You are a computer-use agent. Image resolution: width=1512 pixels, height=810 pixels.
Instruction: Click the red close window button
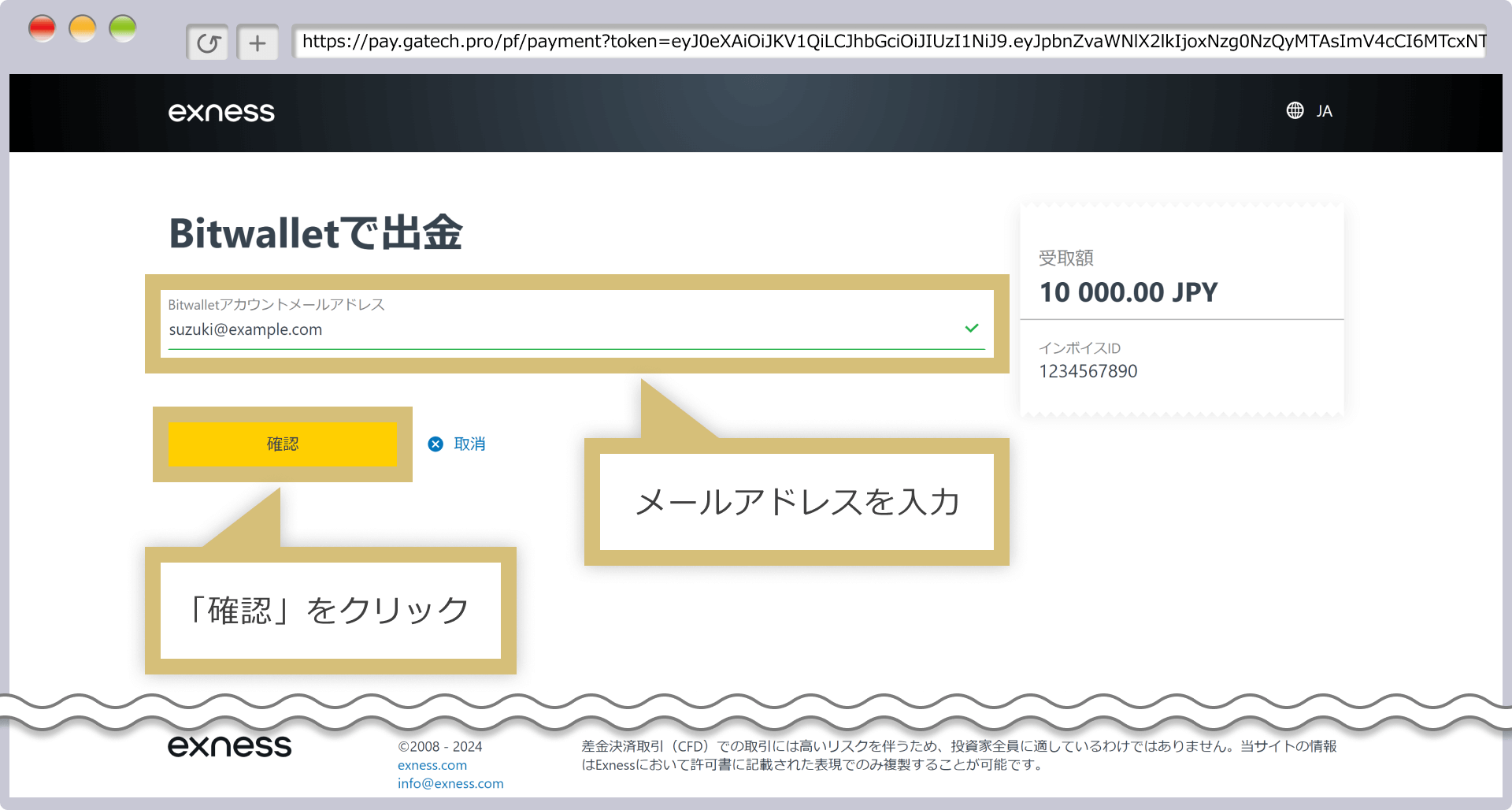tap(42, 29)
